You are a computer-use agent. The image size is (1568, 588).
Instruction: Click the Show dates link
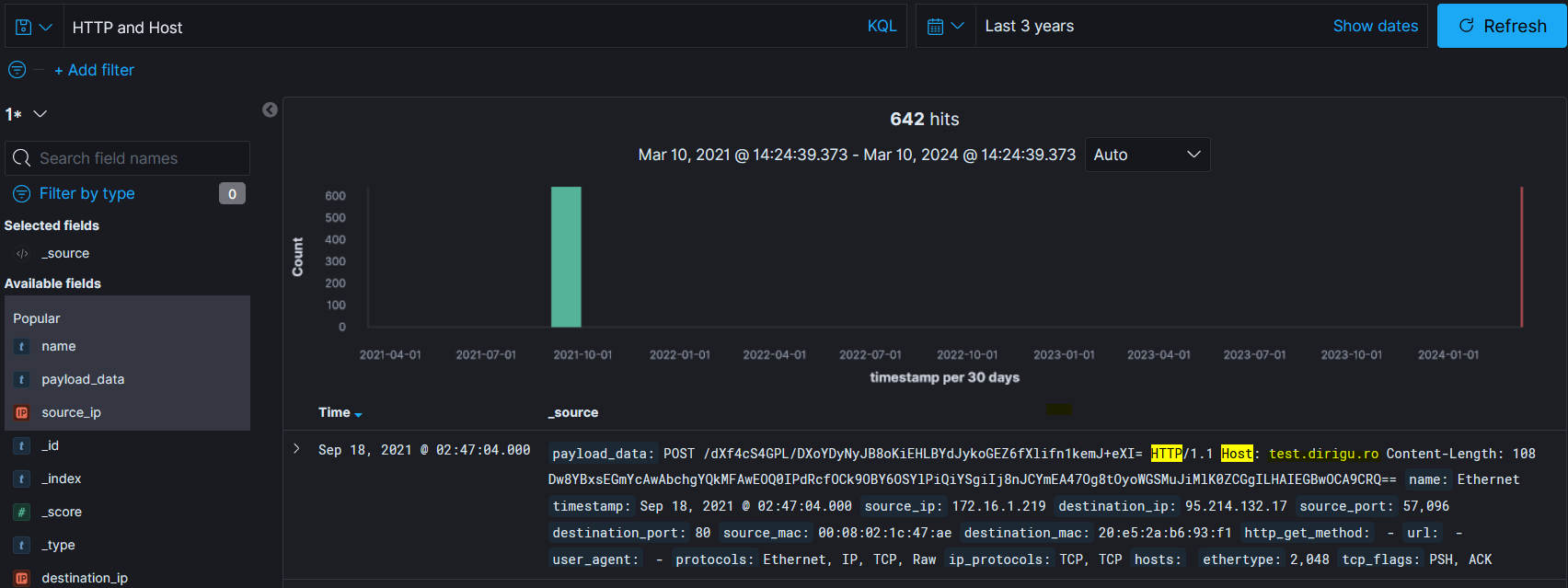(x=1375, y=27)
